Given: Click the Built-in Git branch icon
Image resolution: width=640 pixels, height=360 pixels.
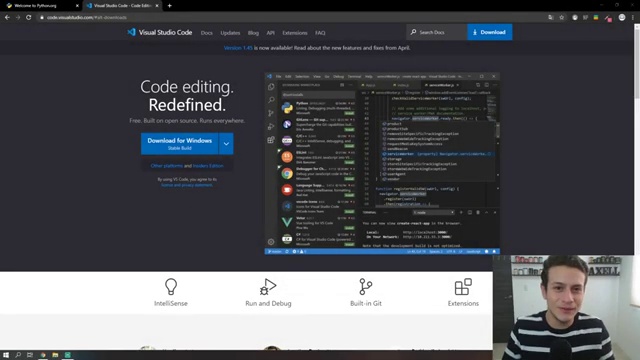Looking at the screenshot, I should pyautogui.click(x=365, y=287).
